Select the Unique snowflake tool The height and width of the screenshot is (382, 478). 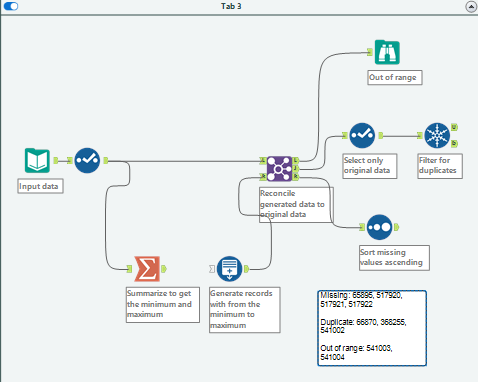click(437, 135)
